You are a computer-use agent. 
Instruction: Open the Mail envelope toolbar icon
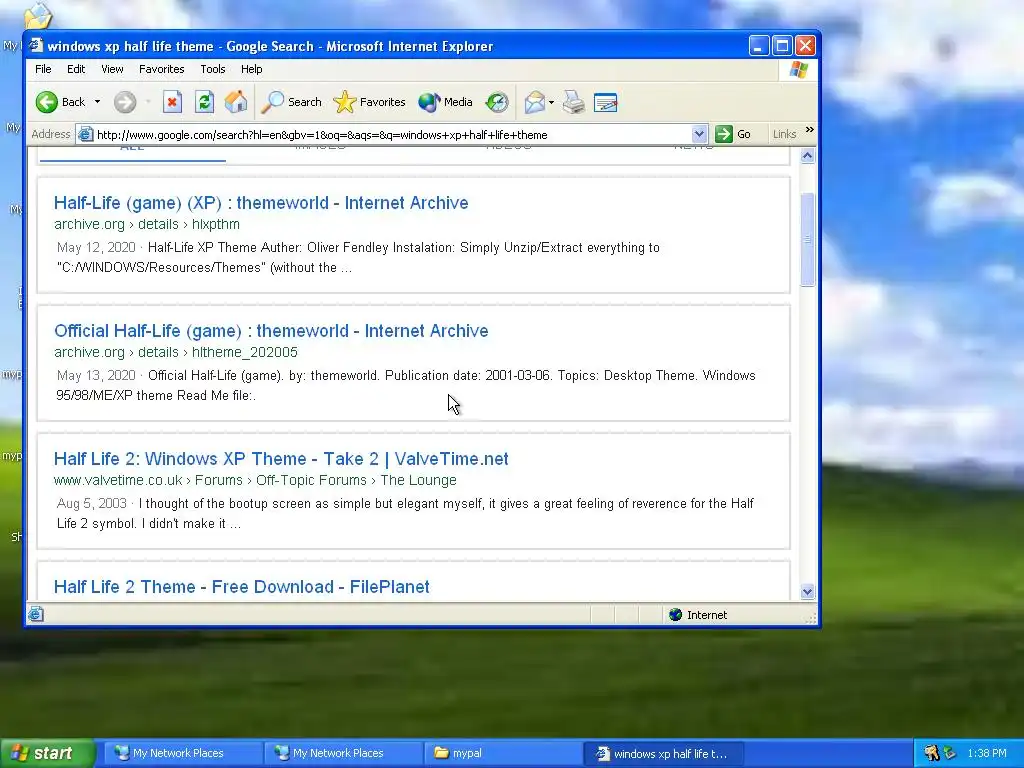[x=534, y=102]
